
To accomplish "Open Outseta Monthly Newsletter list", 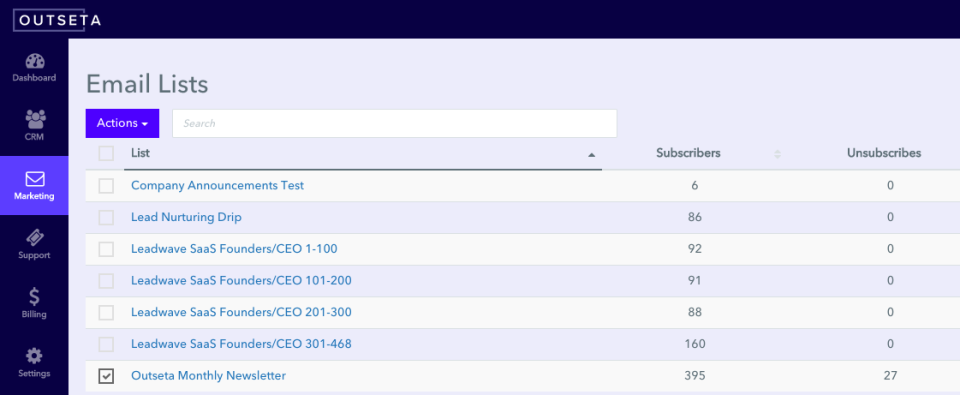I will tap(208, 376).
